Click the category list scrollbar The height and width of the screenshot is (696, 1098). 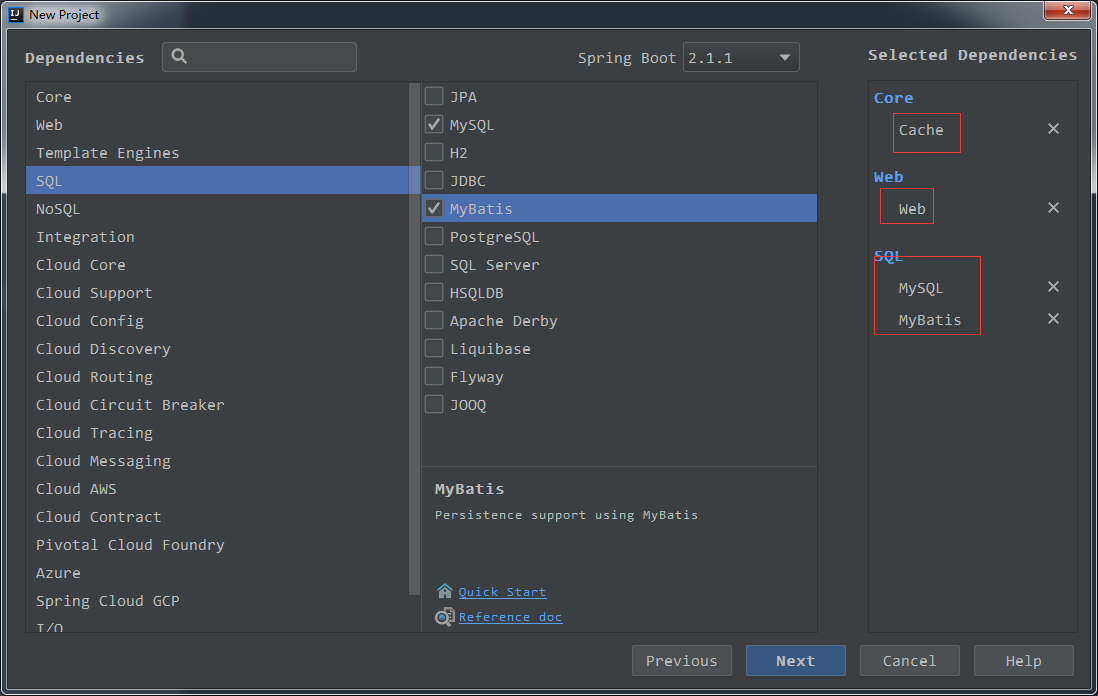click(414, 340)
